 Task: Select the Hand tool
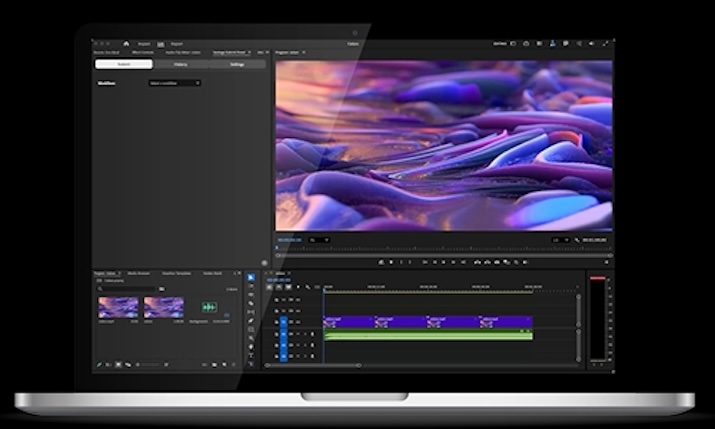coord(251,347)
